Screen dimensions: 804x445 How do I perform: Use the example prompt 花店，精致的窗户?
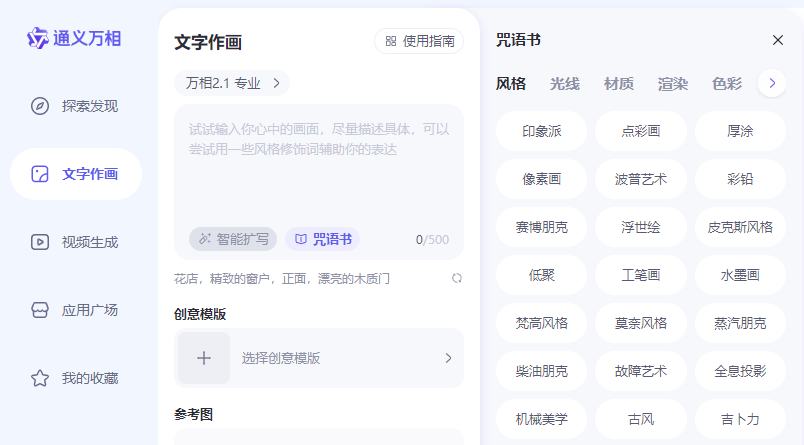pos(282,278)
